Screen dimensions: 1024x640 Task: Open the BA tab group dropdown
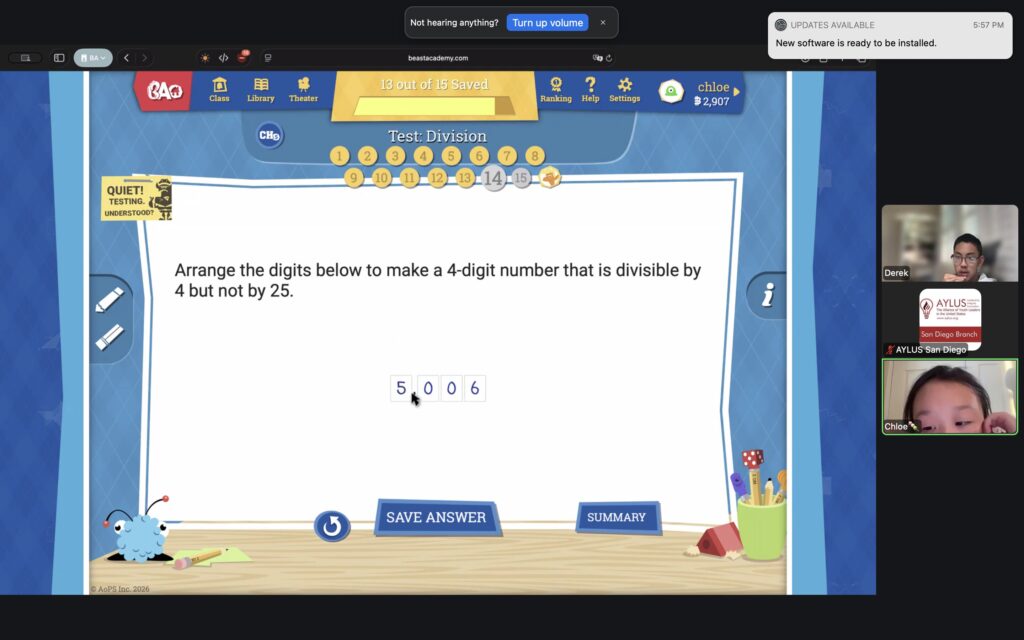93,58
